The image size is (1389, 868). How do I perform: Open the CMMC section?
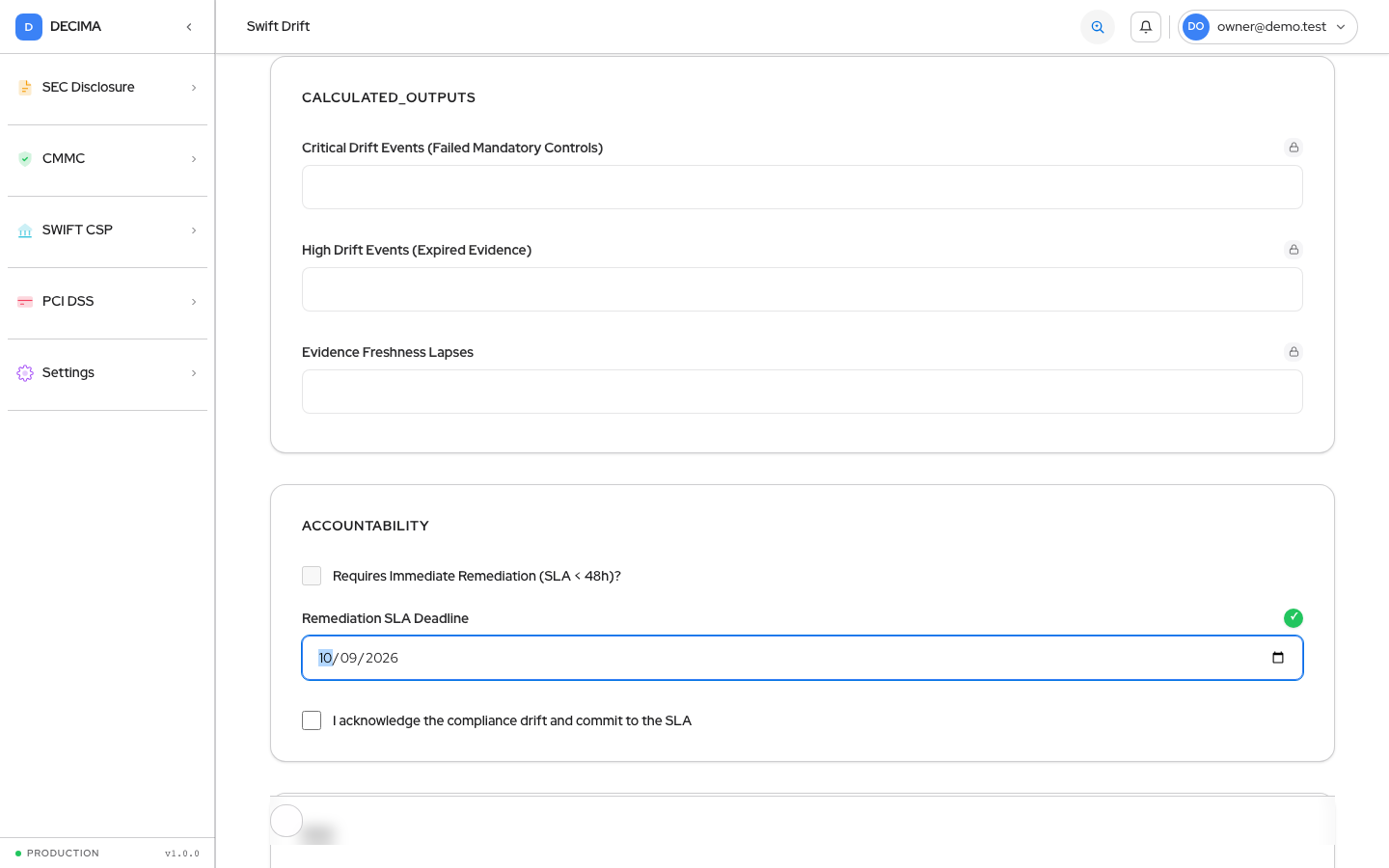(107, 159)
